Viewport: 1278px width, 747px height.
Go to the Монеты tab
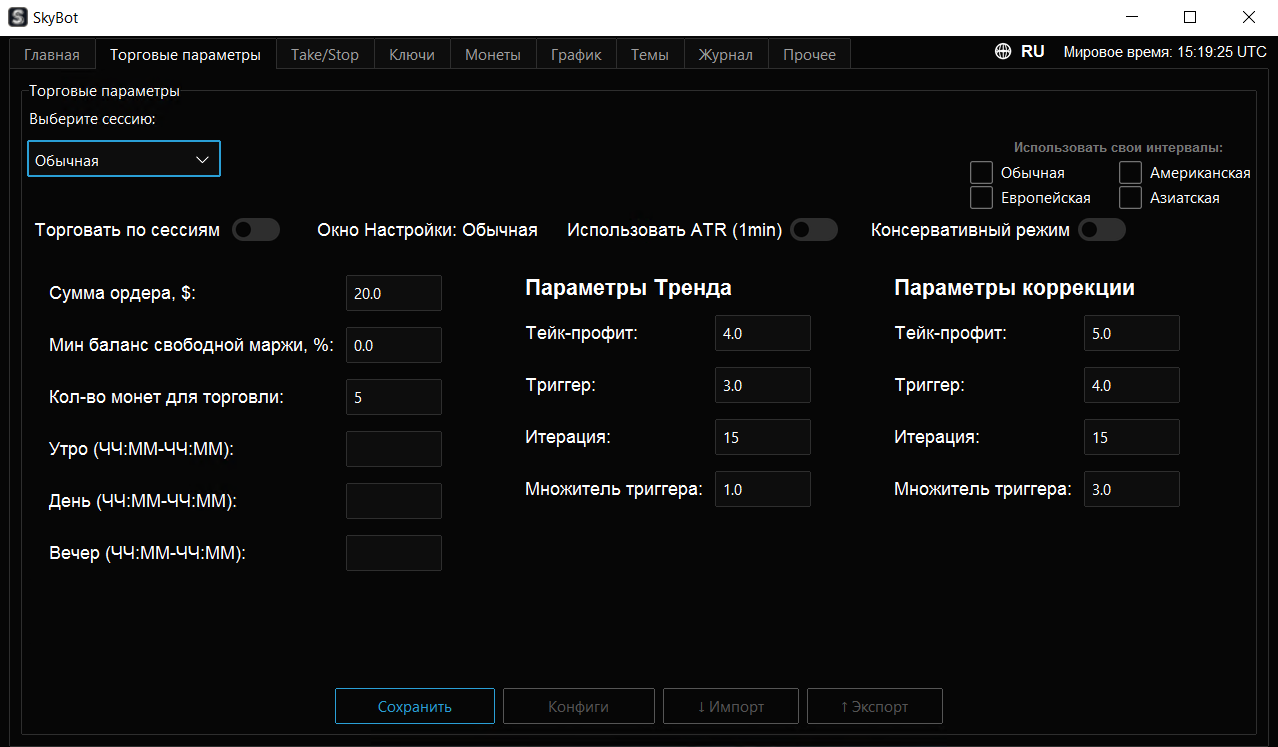click(x=493, y=54)
